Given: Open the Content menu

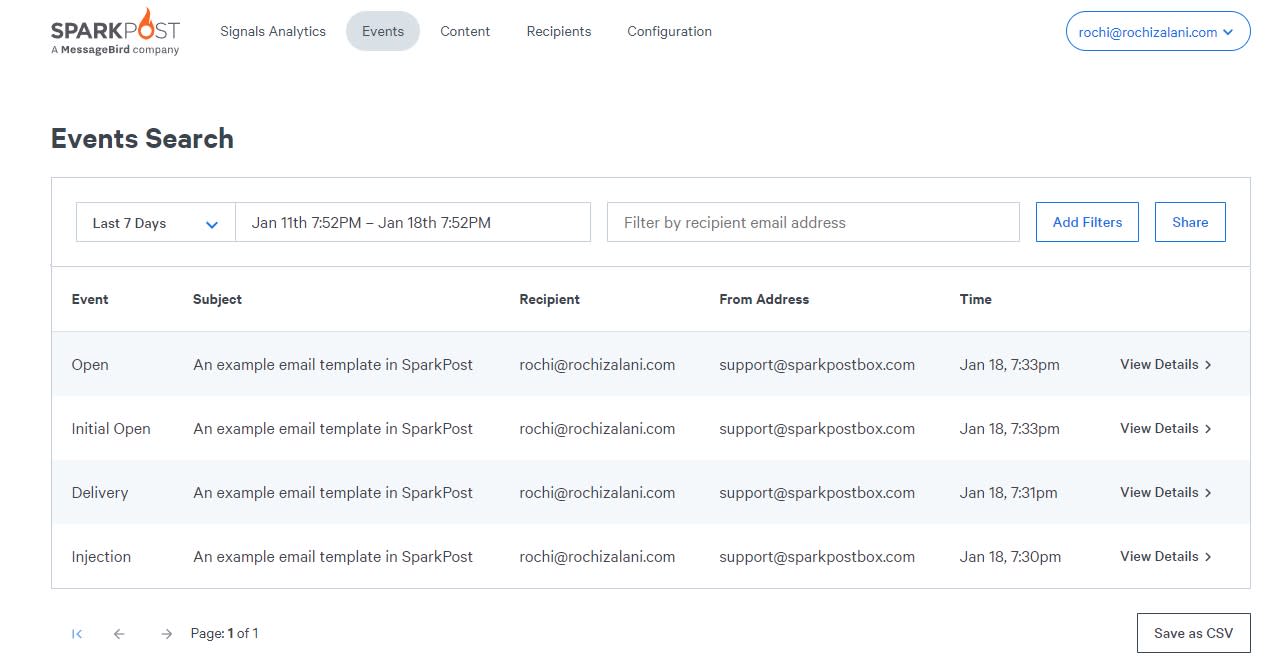Looking at the screenshot, I should coord(465,31).
